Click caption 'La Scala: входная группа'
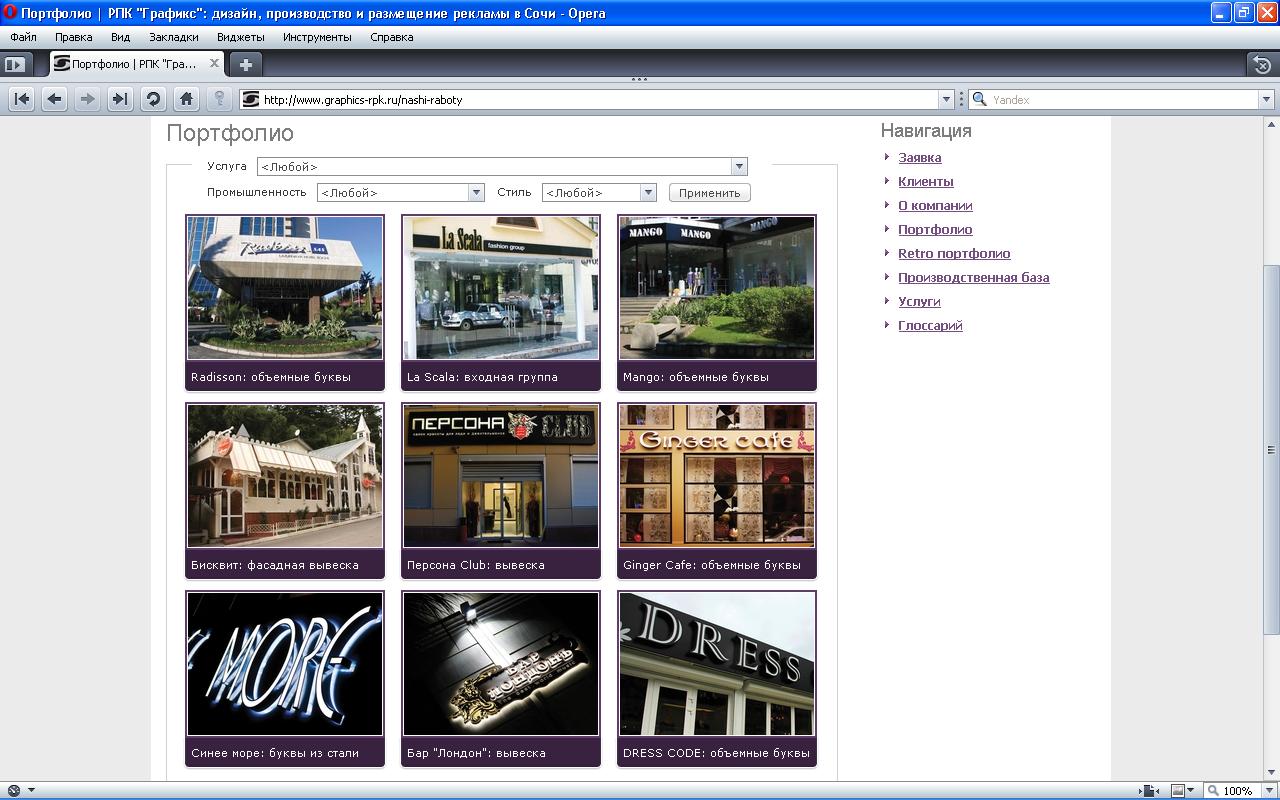1280x800 pixels. [x=482, y=377]
